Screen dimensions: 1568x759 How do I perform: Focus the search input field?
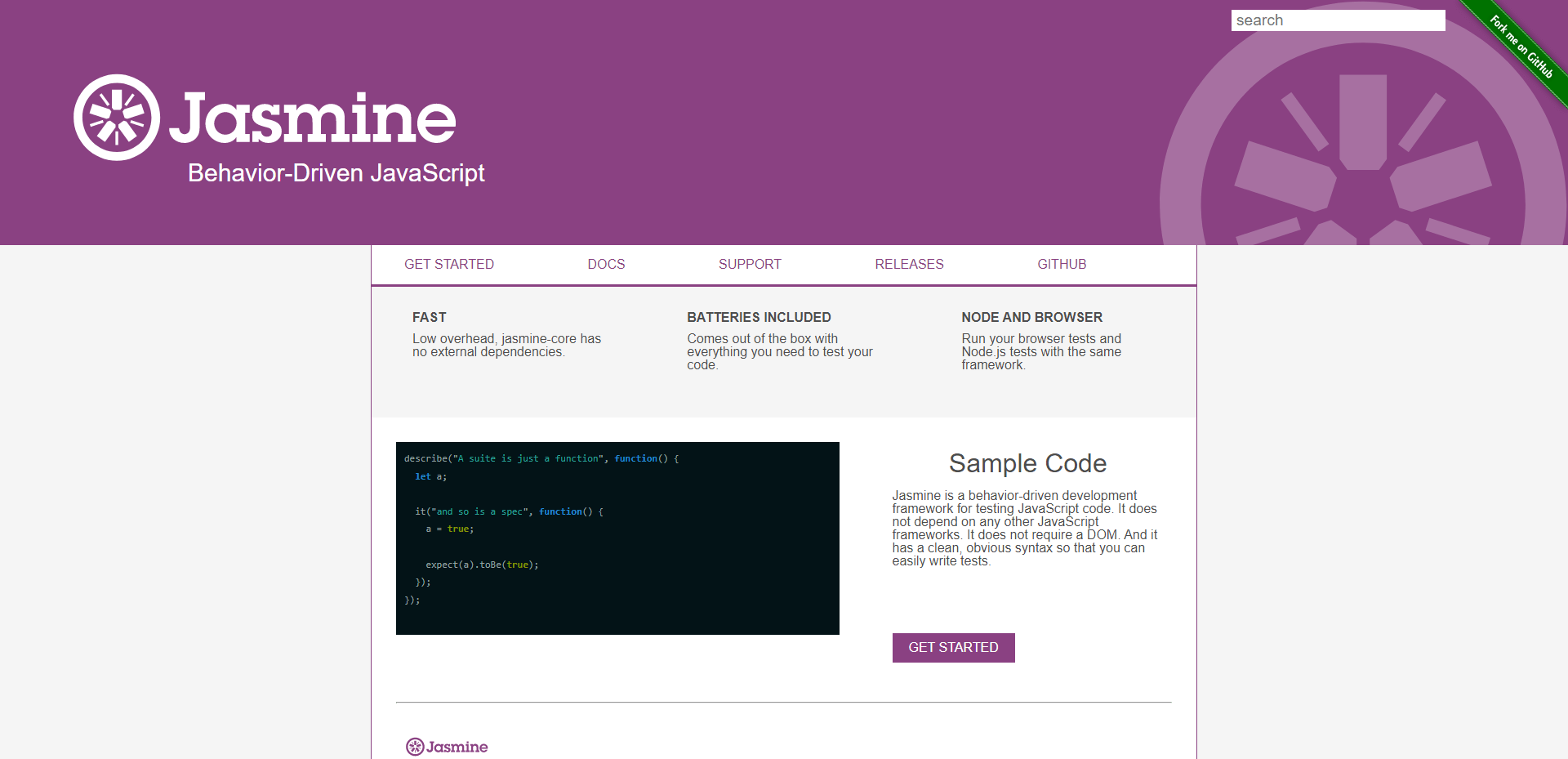(1338, 20)
